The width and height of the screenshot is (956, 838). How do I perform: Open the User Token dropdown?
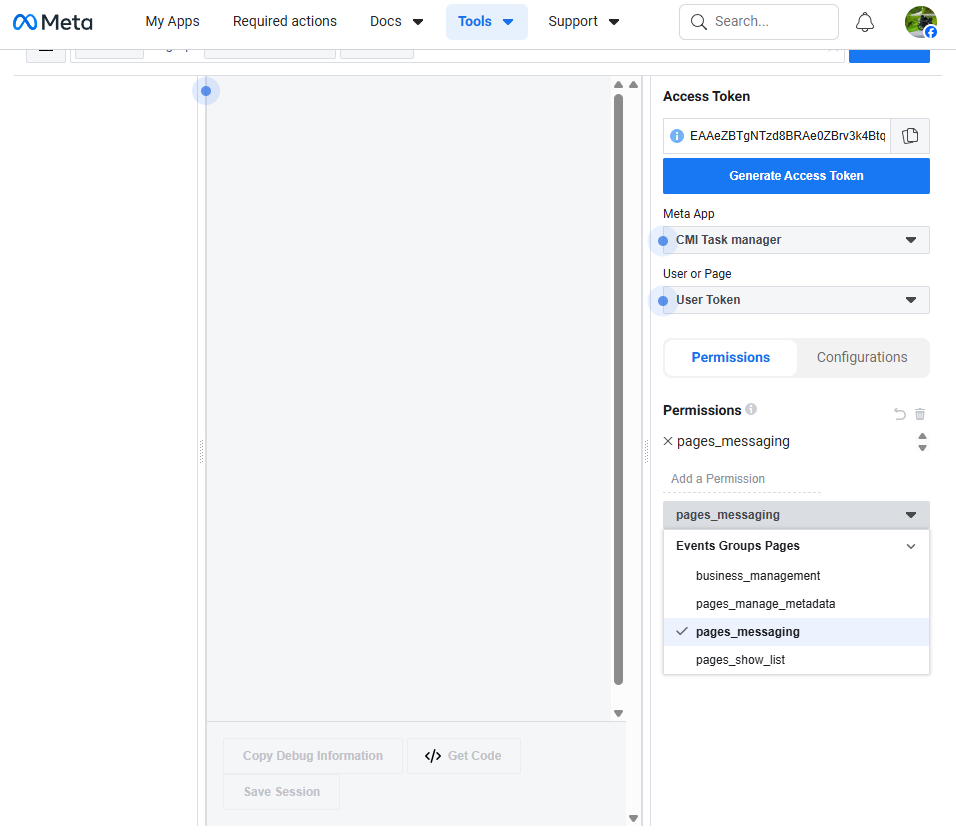point(796,300)
